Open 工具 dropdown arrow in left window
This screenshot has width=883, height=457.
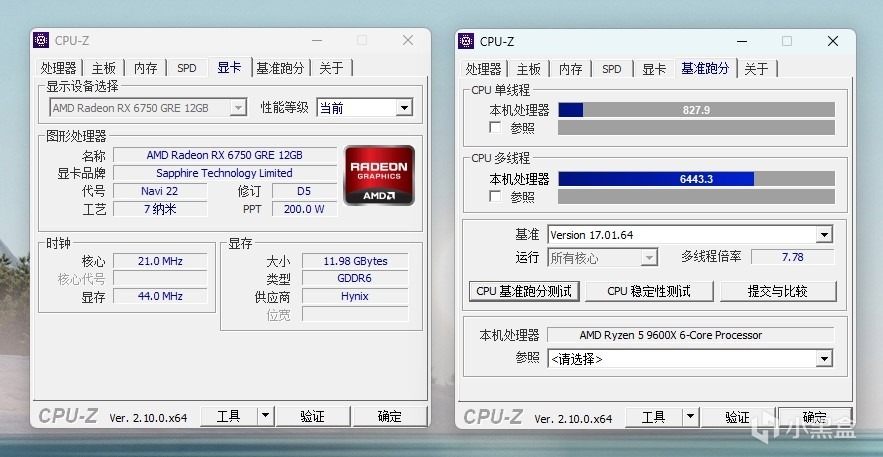[x=266, y=416]
